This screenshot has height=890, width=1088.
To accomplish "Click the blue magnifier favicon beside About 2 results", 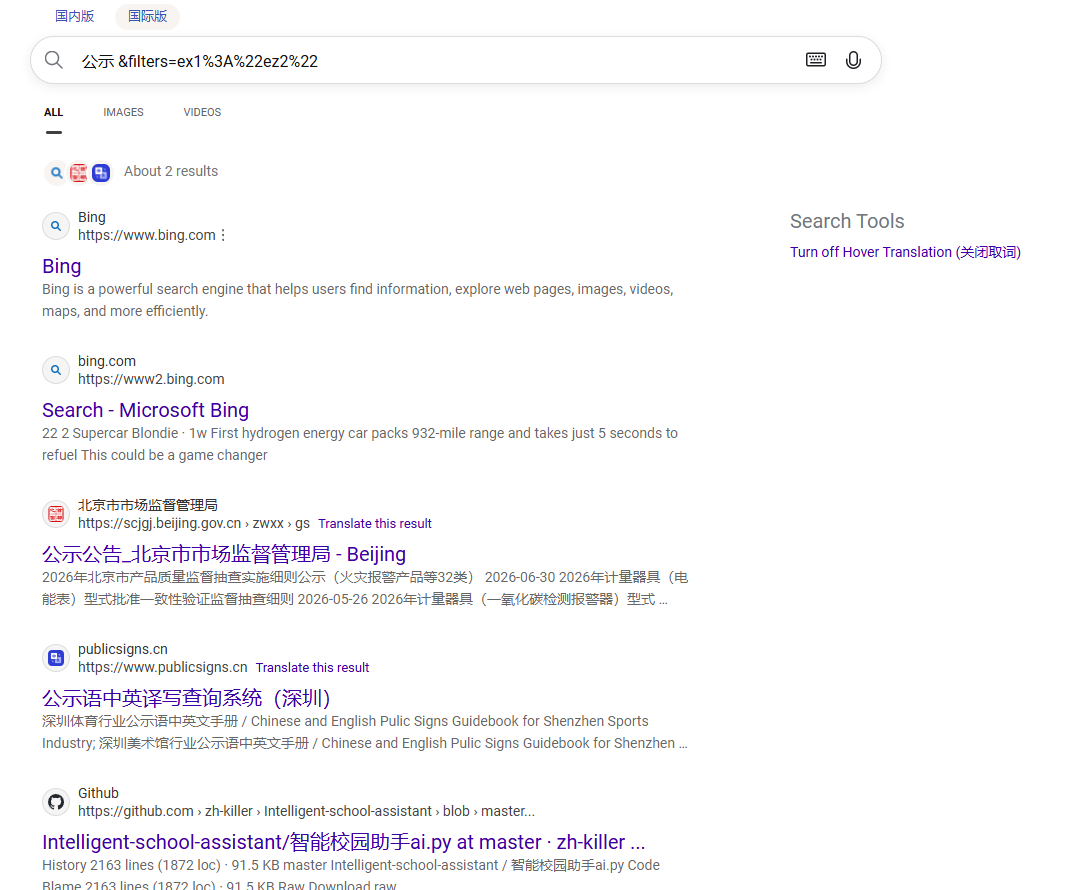I will (56, 172).
